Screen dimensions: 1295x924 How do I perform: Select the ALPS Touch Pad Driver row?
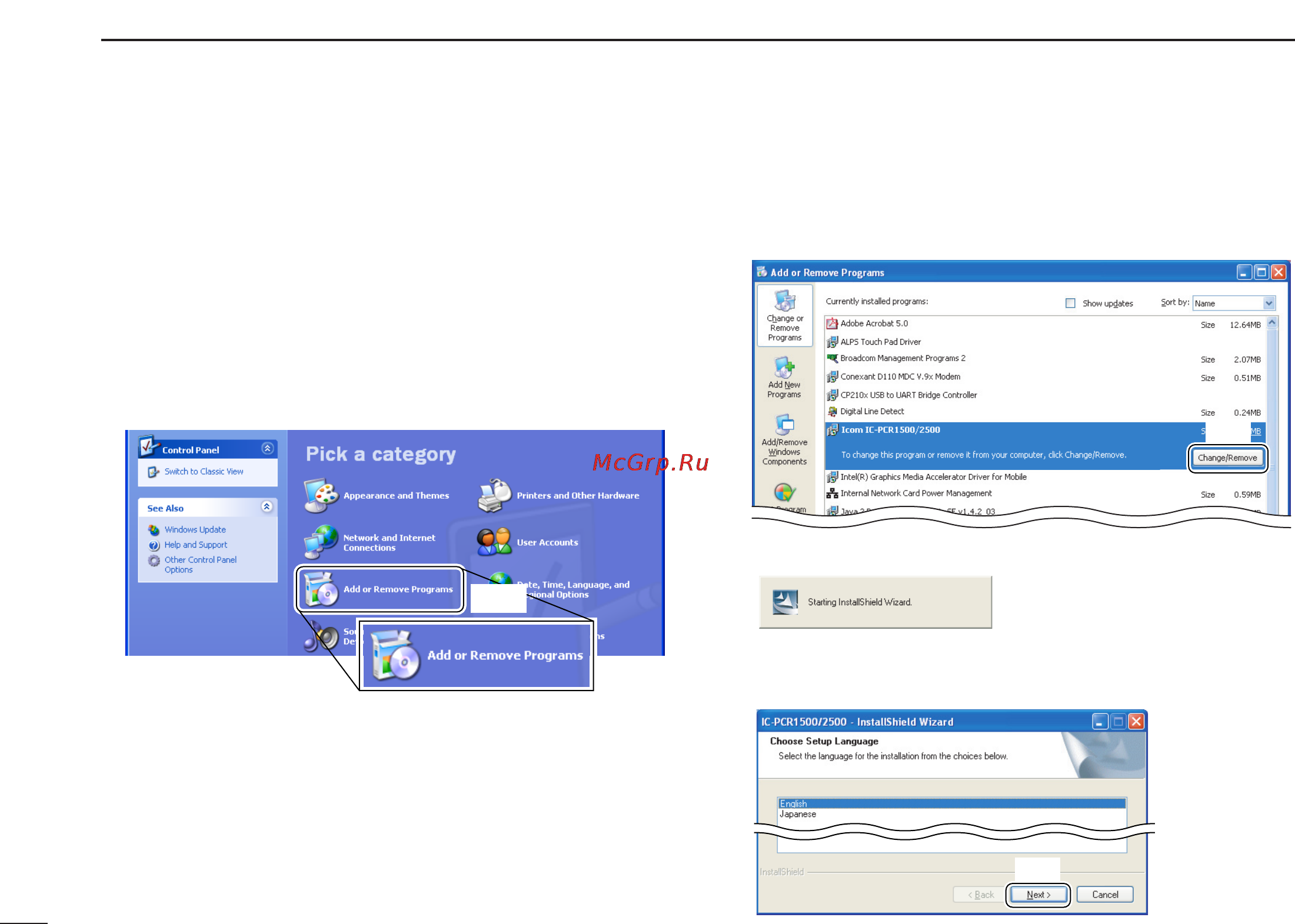pos(1045,342)
